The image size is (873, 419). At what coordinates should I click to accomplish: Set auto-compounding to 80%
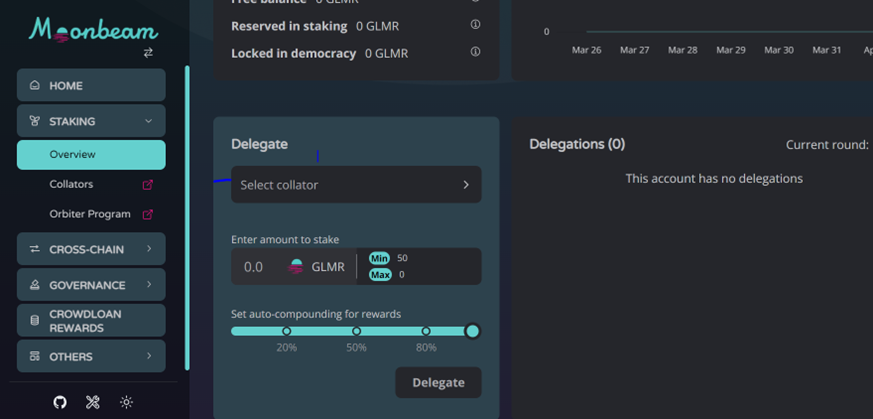point(426,331)
